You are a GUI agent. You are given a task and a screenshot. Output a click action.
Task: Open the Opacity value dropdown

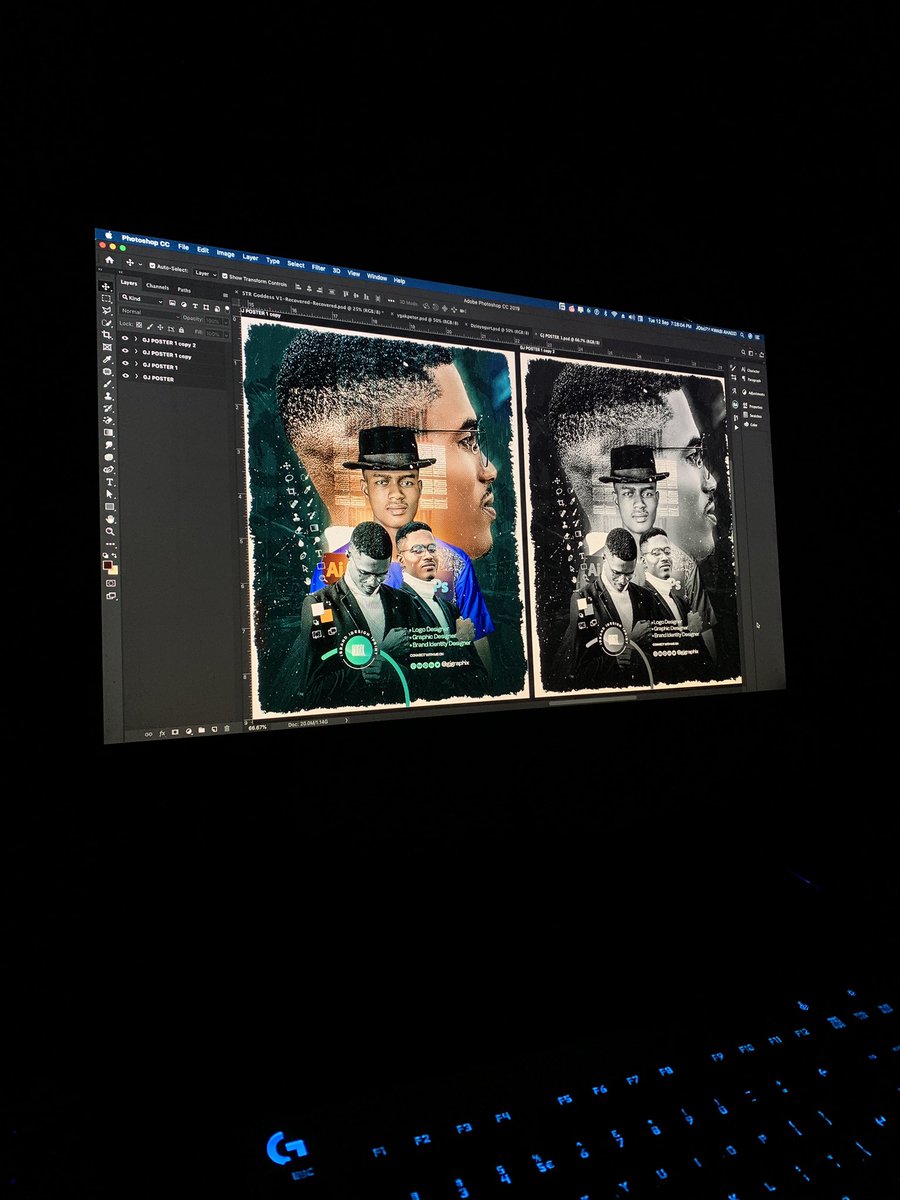pyautogui.click(x=226, y=322)
